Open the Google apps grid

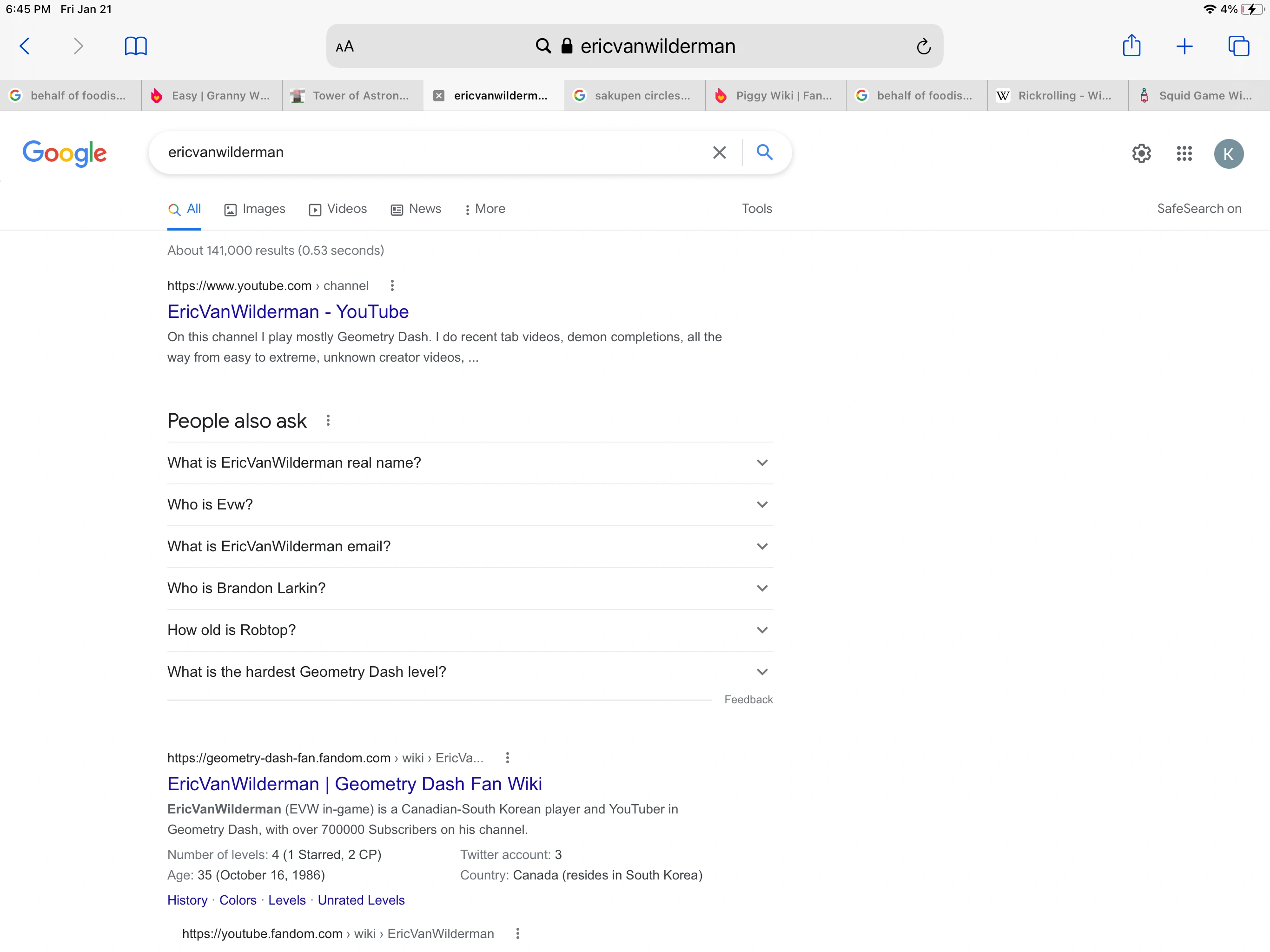click(x=1184, y=153)
